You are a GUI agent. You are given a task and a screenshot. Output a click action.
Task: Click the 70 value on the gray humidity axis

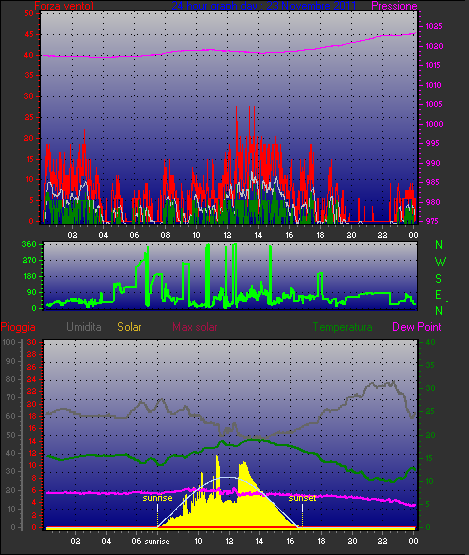pyautogui.click(x=11, y=397)
